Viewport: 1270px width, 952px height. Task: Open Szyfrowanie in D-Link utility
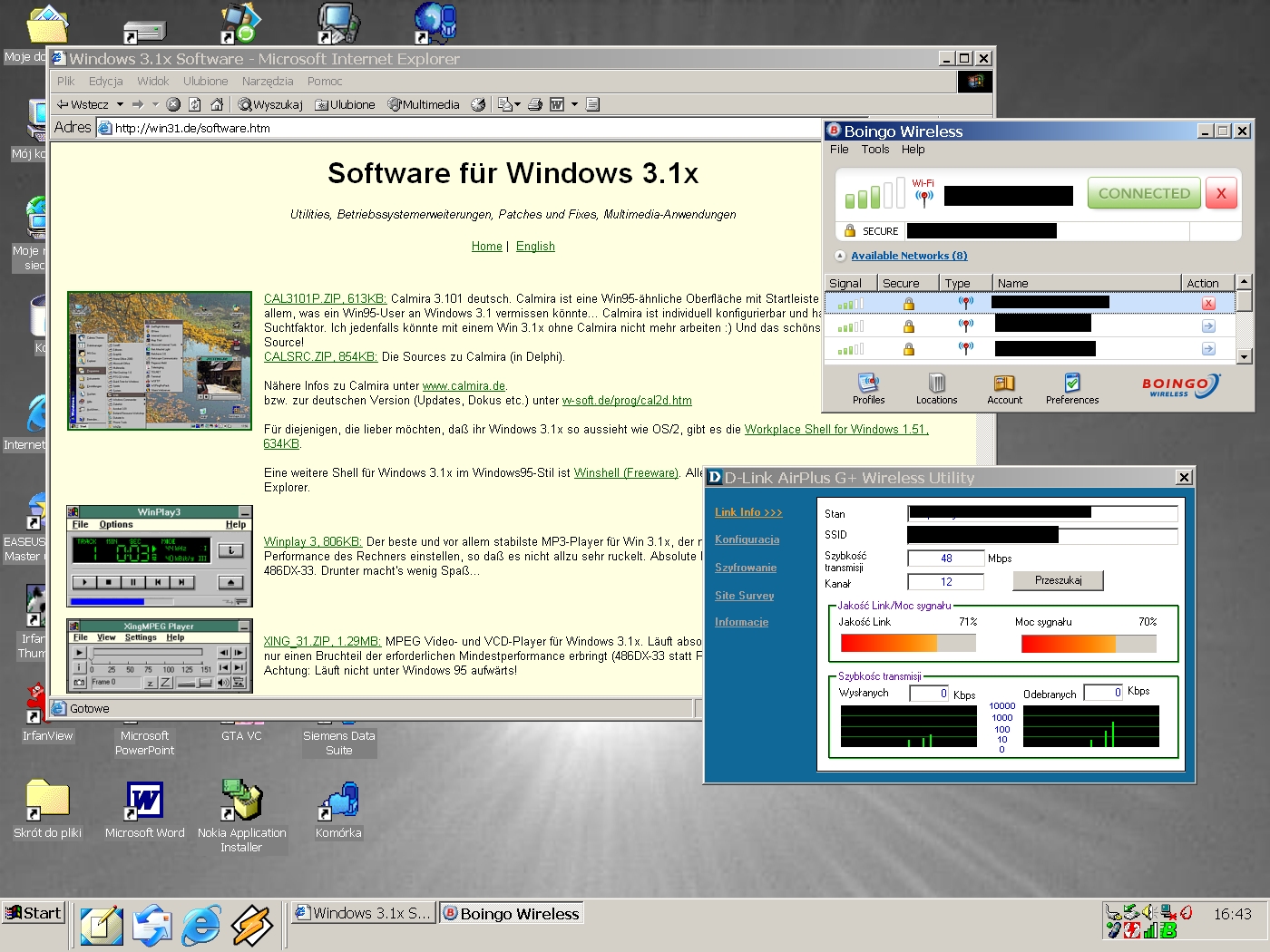click(x=746, y=568)
